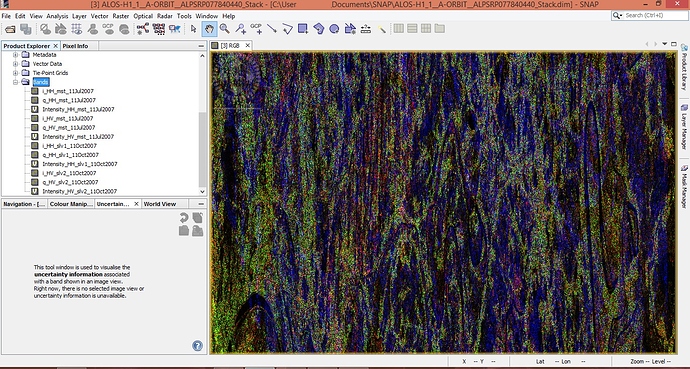The image size is (690, 369).
Task: Select the arrow selection tool
Action: coord(194,29)
